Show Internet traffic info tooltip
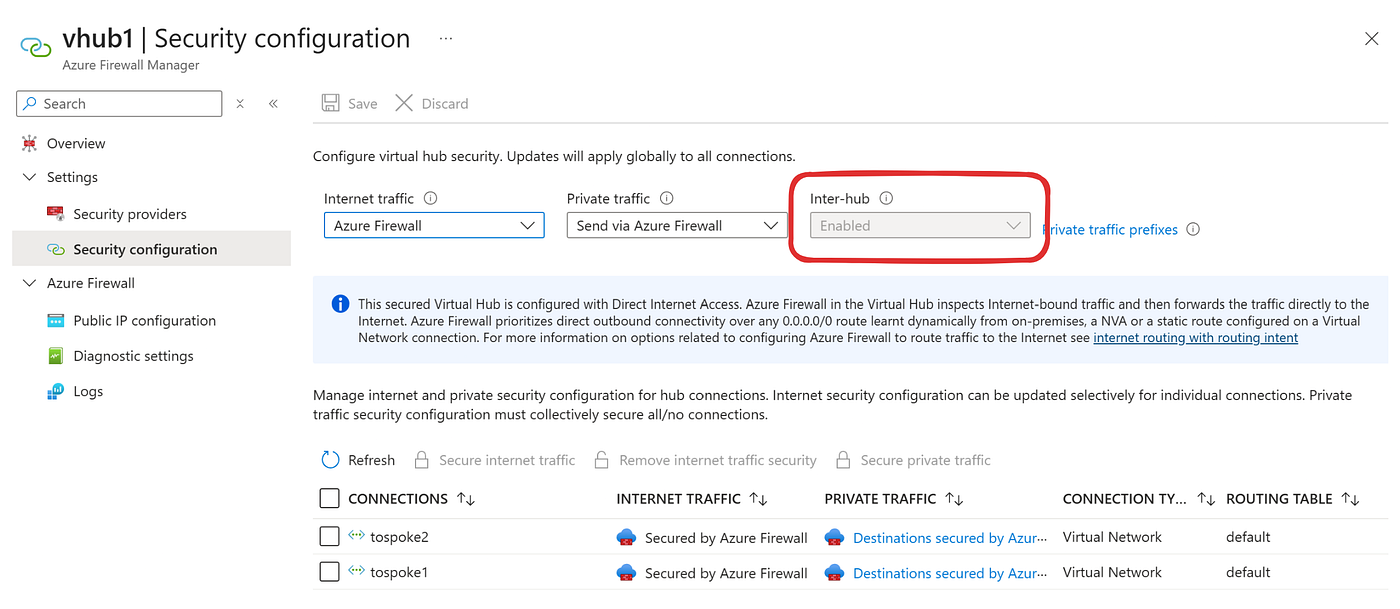 click(x=431, y=199)
